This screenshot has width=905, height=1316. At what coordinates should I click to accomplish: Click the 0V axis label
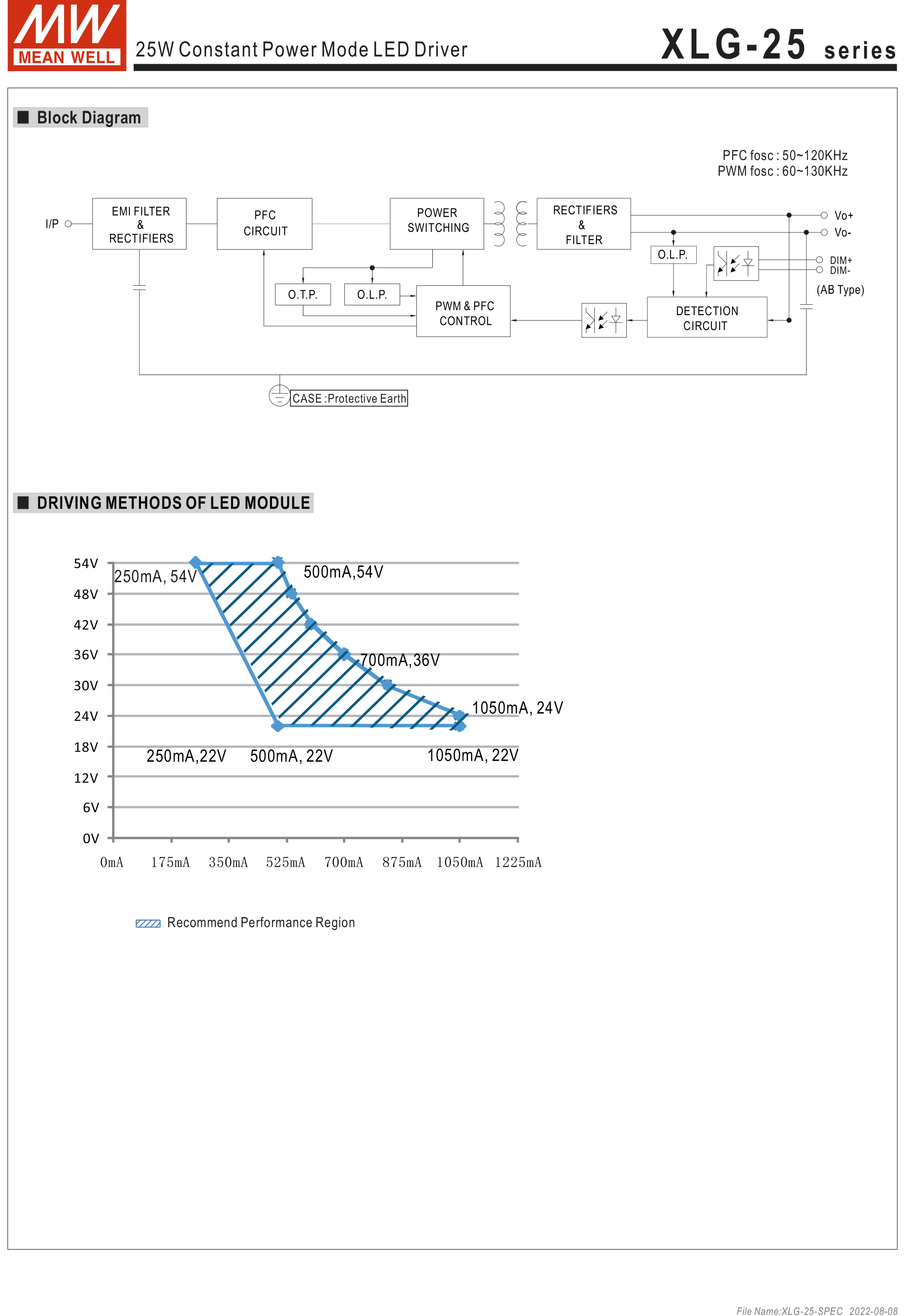91,838
